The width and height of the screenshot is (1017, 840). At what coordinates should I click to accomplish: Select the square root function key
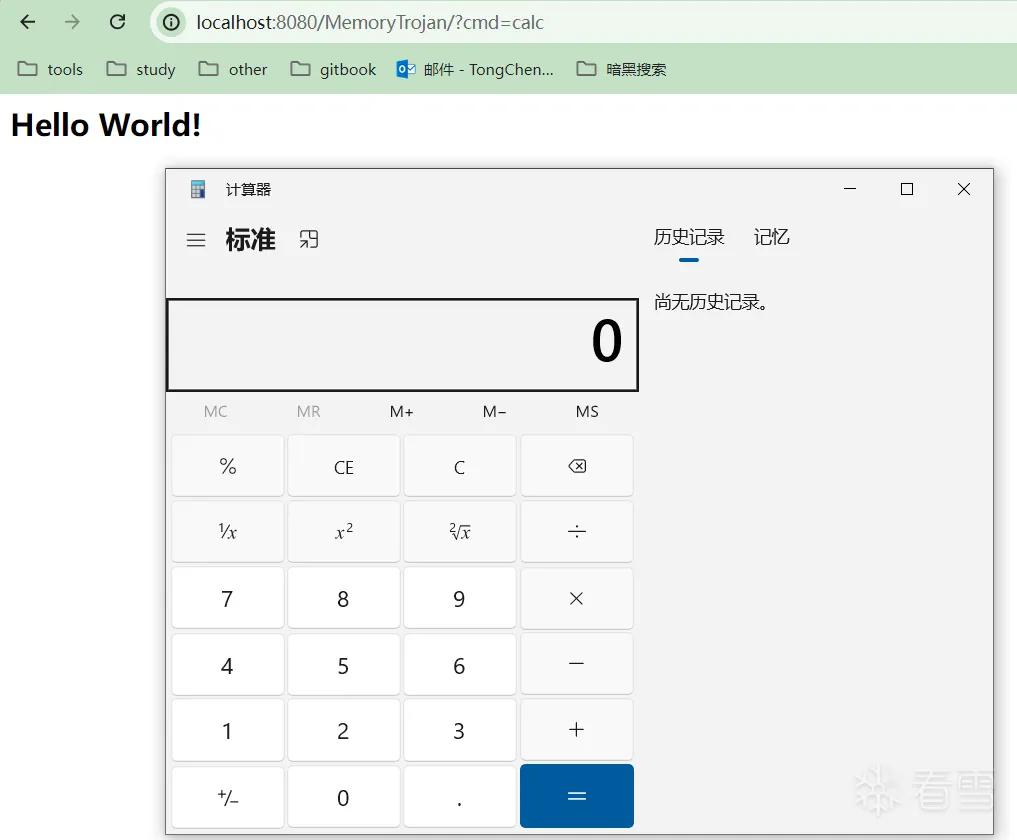click(x=460, y=532)
